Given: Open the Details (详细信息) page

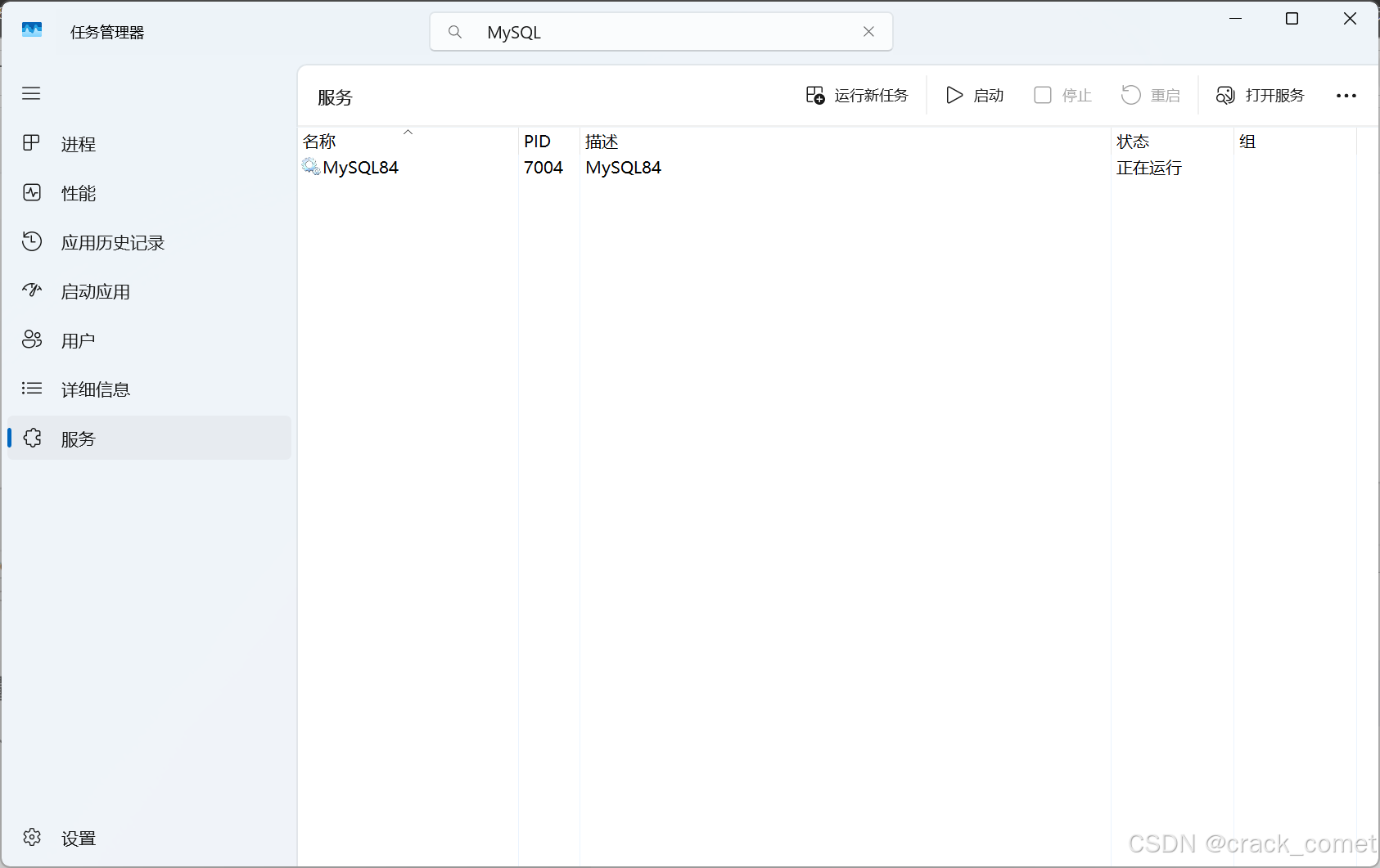Looking at the screenshot, I should [x=149, y=389].
